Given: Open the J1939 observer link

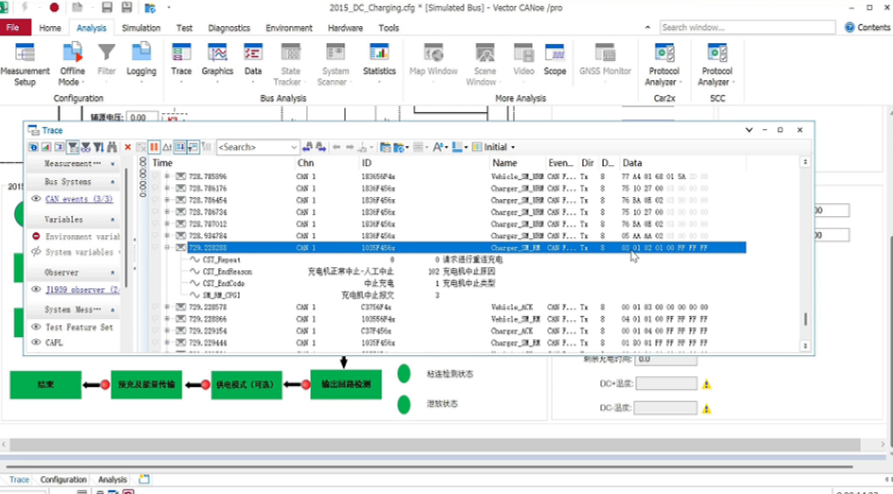Looking at the screenshot, I should tap(82, 289).
